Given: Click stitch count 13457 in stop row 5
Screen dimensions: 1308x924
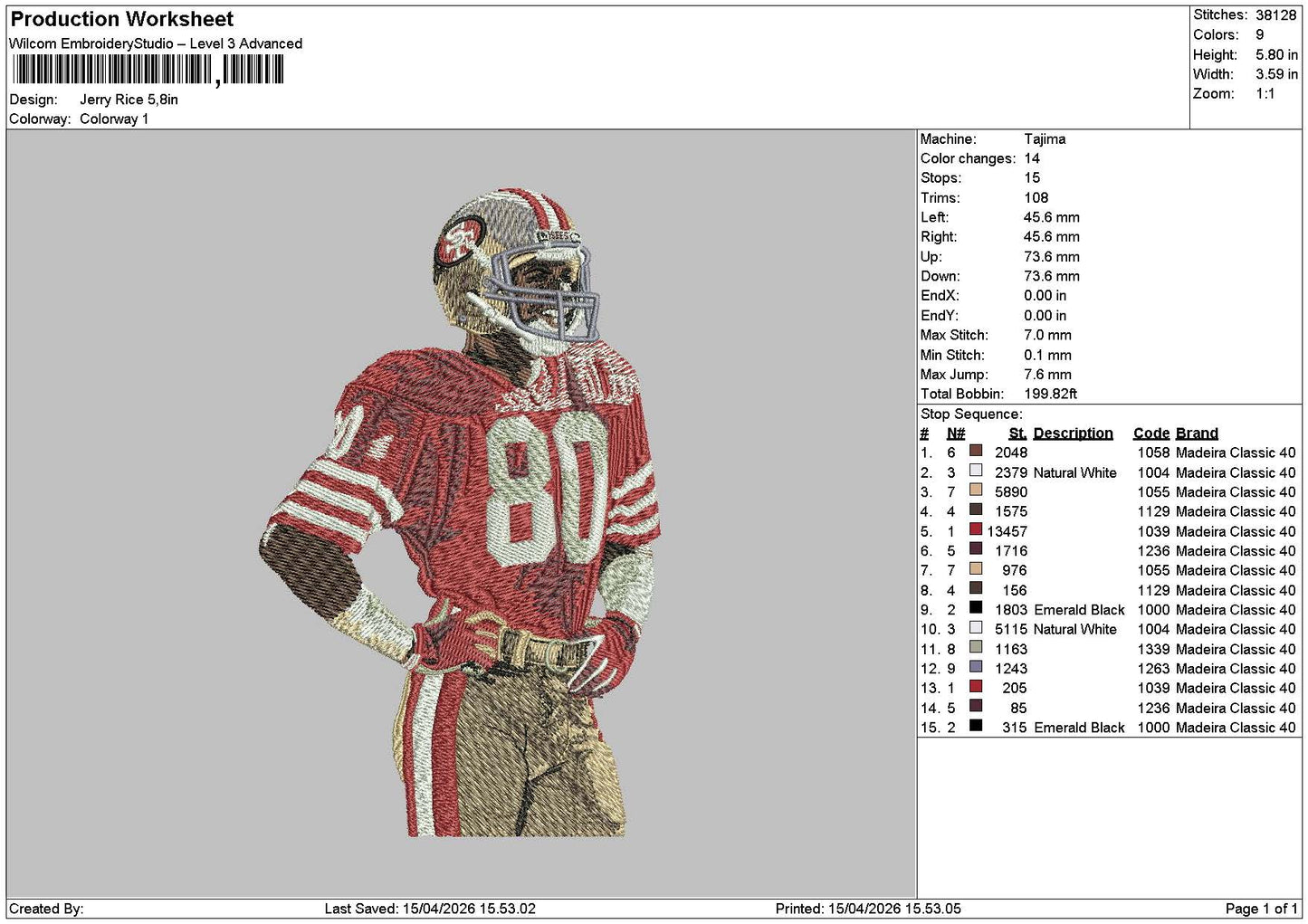Looking at the screenshot, I should [1007, 531].
